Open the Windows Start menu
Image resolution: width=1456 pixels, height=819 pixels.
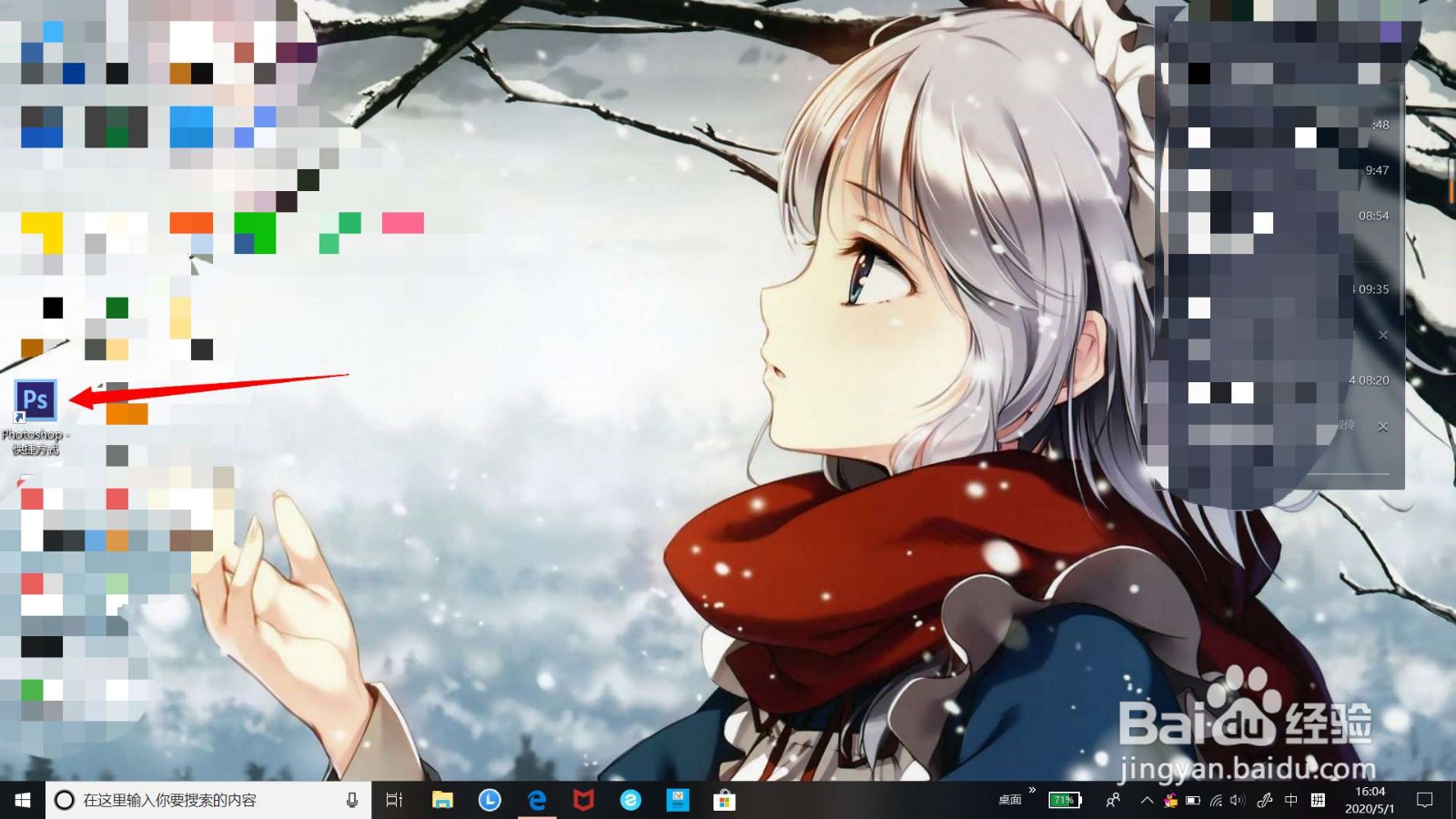(x=23, y=800)
